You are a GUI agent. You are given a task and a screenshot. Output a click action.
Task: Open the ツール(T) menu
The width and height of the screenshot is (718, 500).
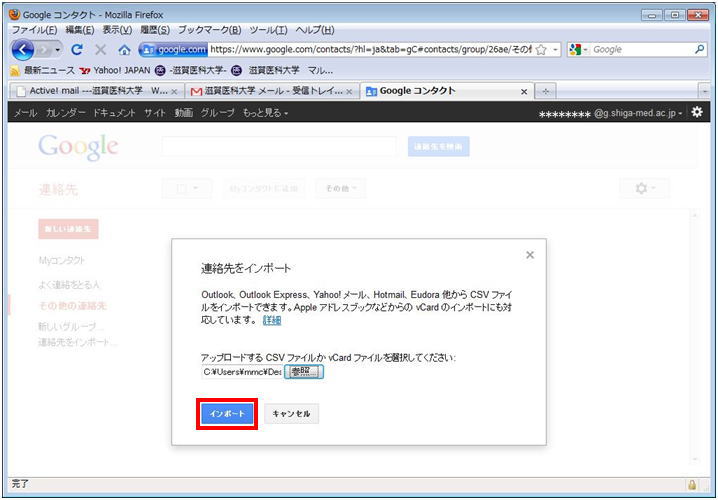coord(268,30)
